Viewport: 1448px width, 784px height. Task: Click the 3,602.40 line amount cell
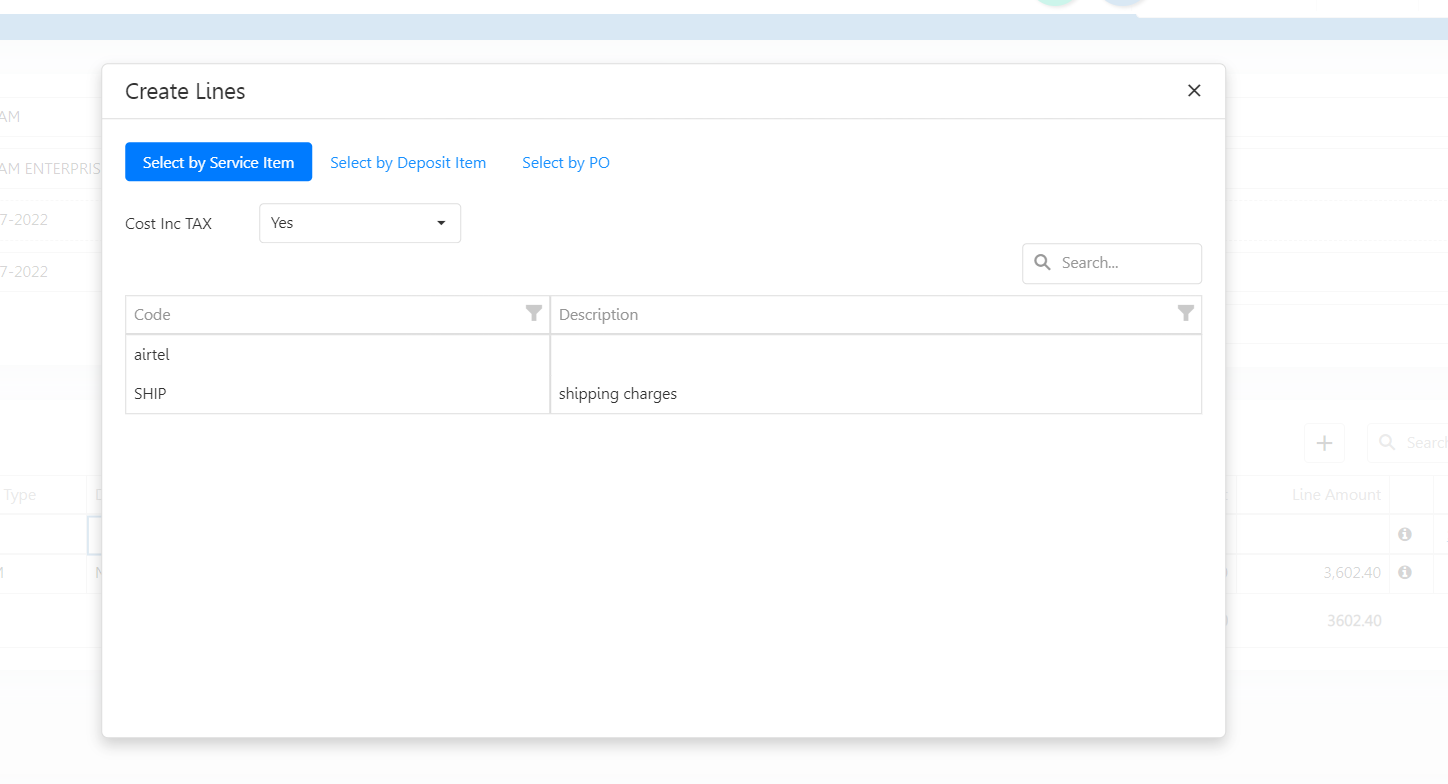point(1312,573)
